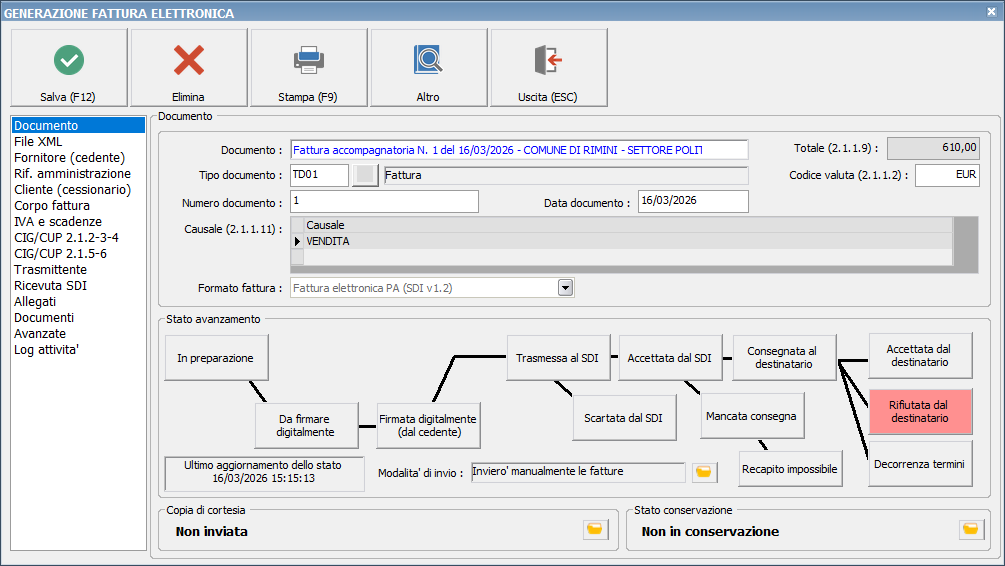Click folder icon in Stato conservazione
This screenshot has width=1005, height=566.
coord(971,530)
